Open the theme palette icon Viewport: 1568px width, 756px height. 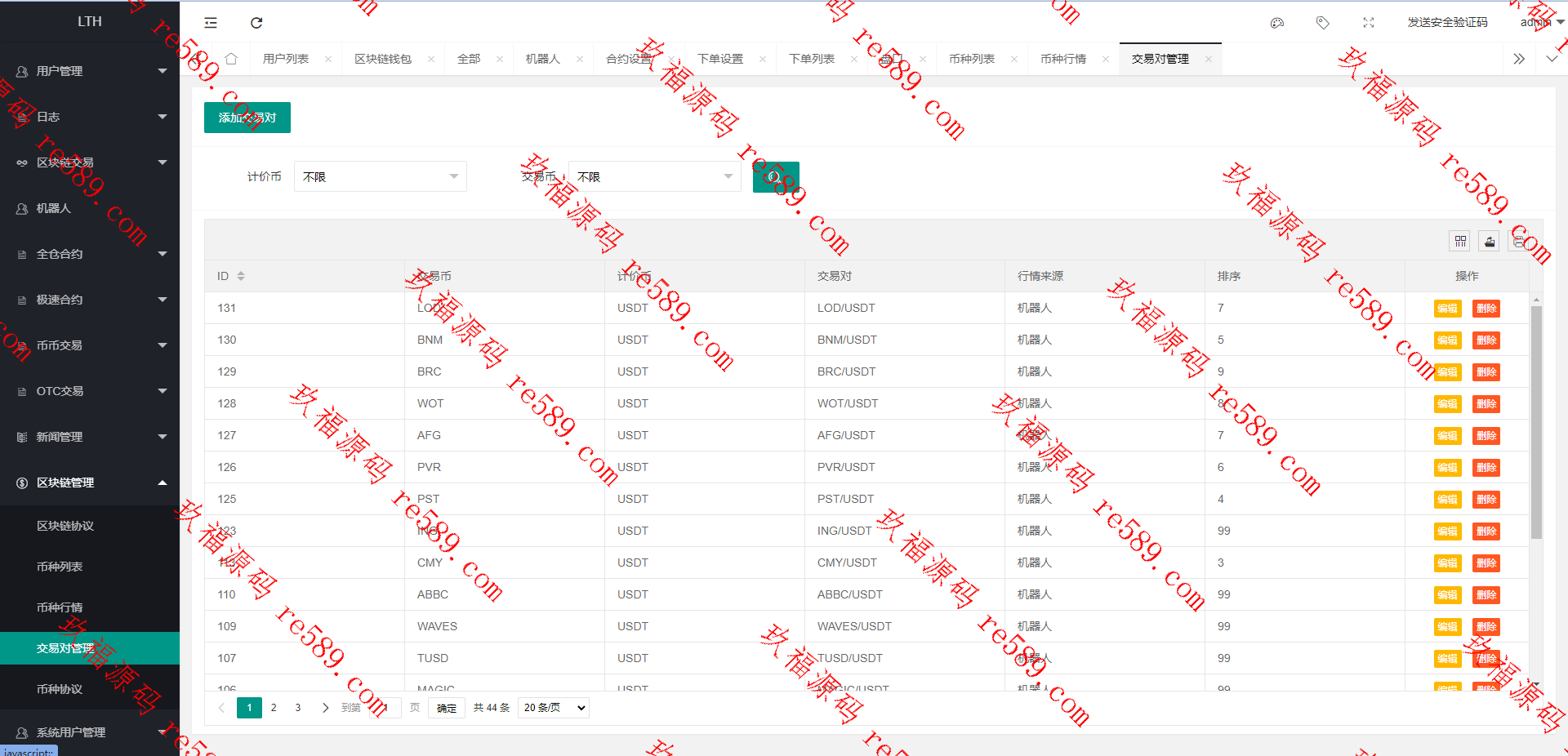[x=1277, y=23]
